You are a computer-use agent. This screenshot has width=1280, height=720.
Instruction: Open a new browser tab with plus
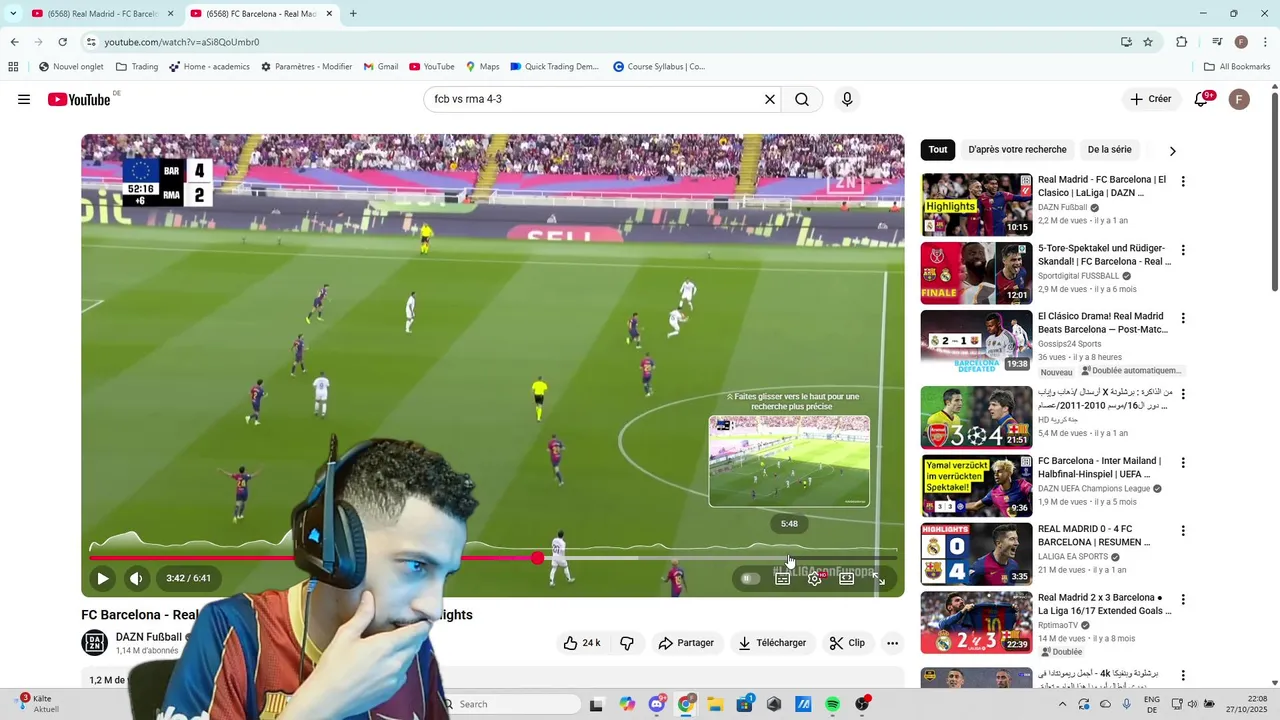[x=353, y=14]
